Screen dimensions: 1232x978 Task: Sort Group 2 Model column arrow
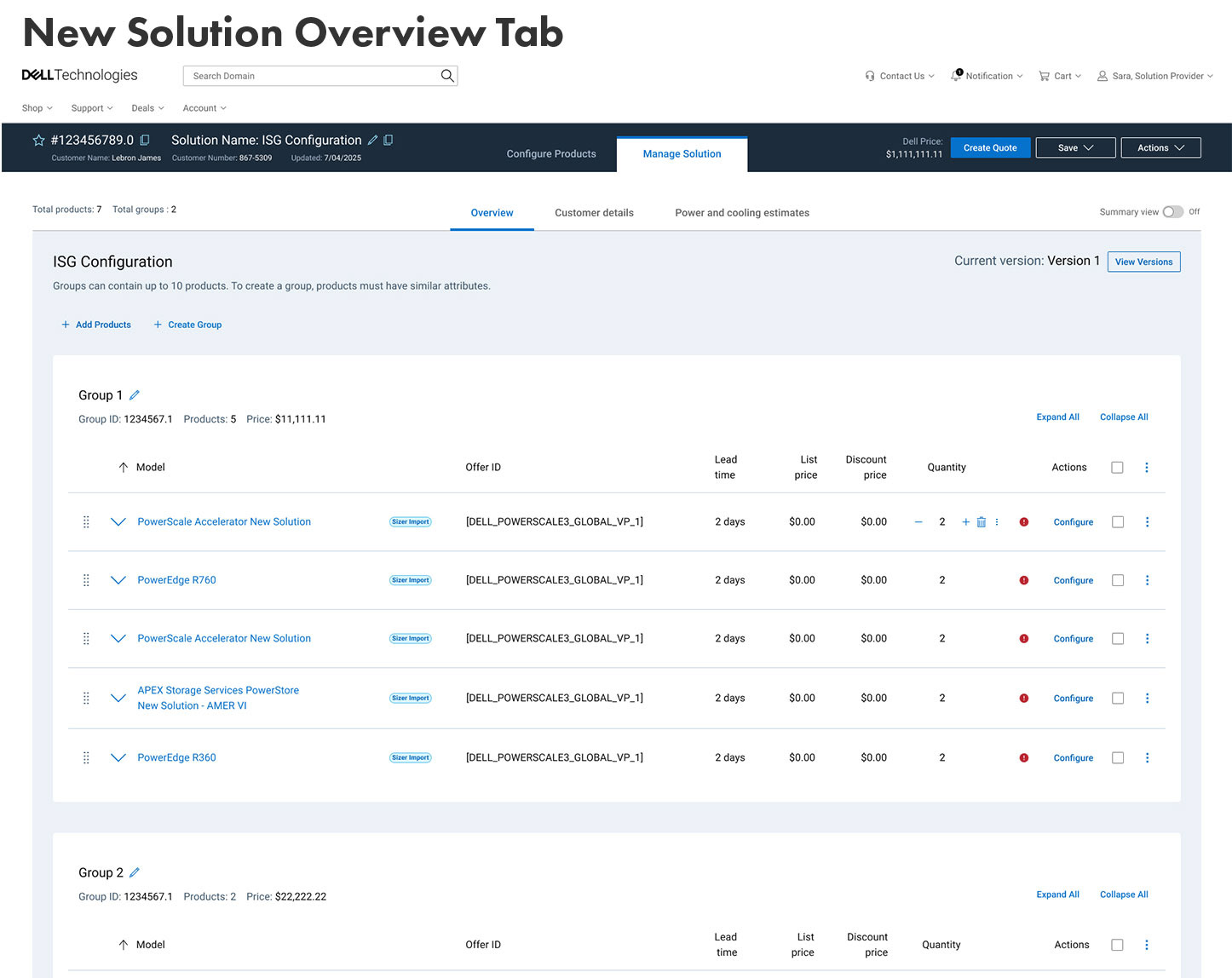(x=124, y=945)
